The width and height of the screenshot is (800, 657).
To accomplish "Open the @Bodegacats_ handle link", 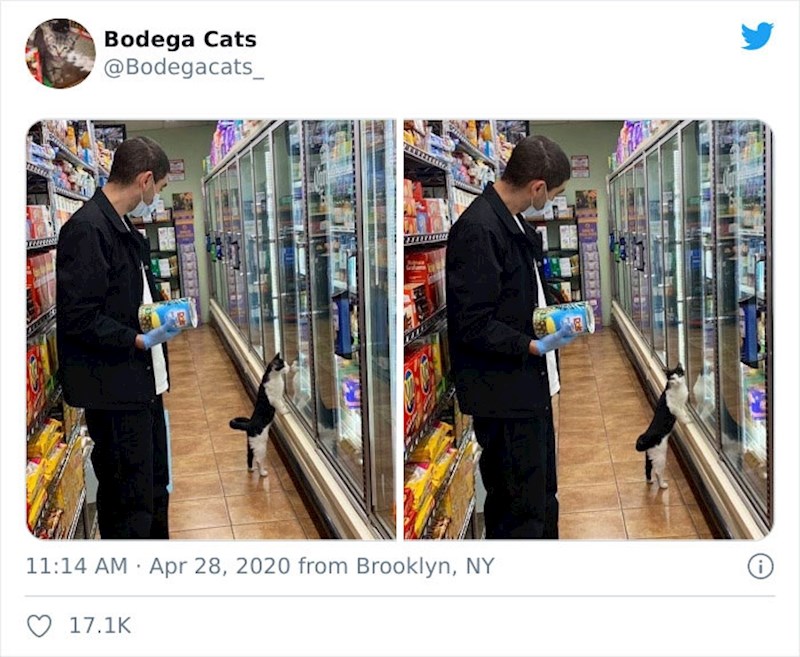I will (184, 67).
